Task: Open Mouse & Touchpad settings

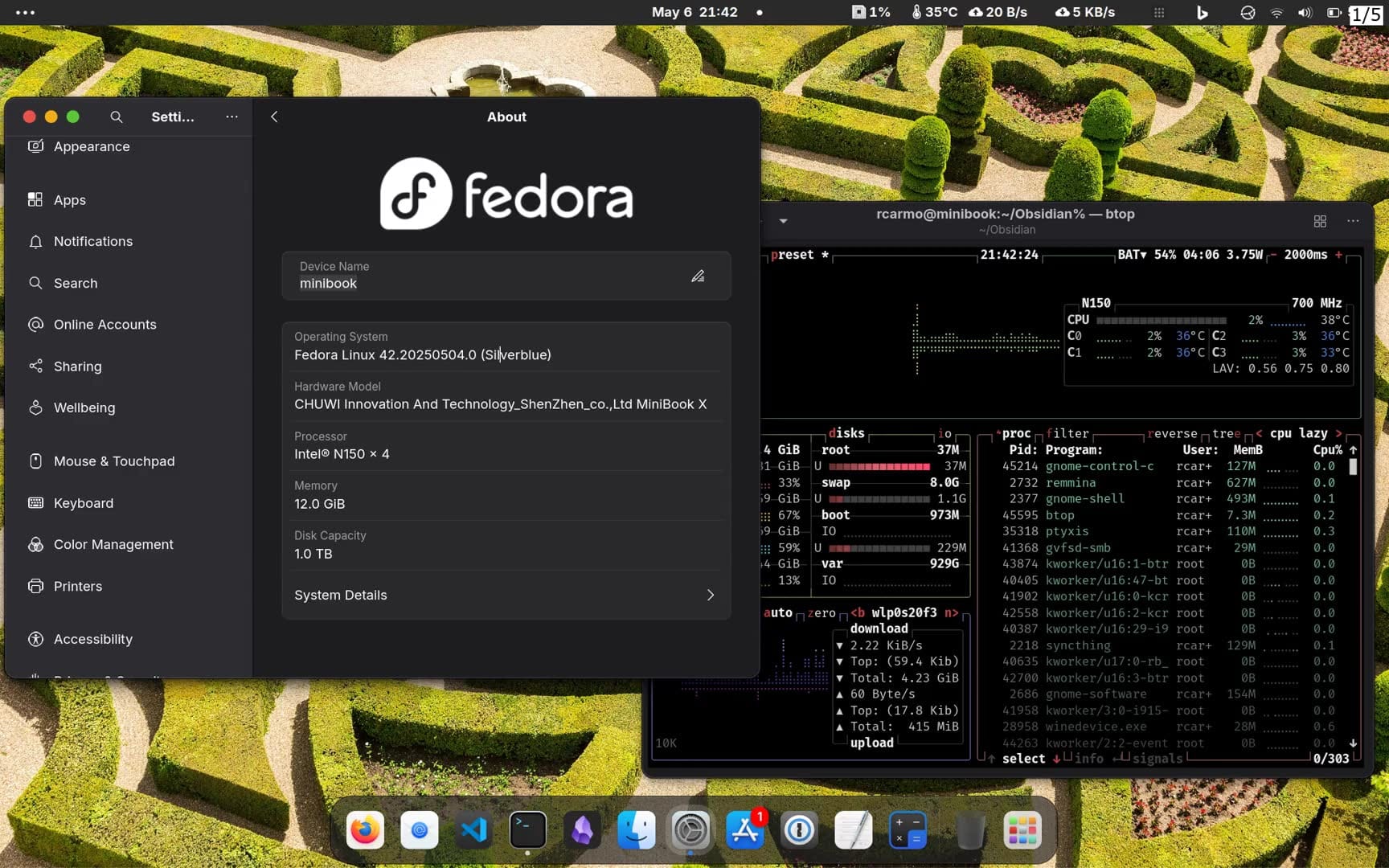Action: 129,461
